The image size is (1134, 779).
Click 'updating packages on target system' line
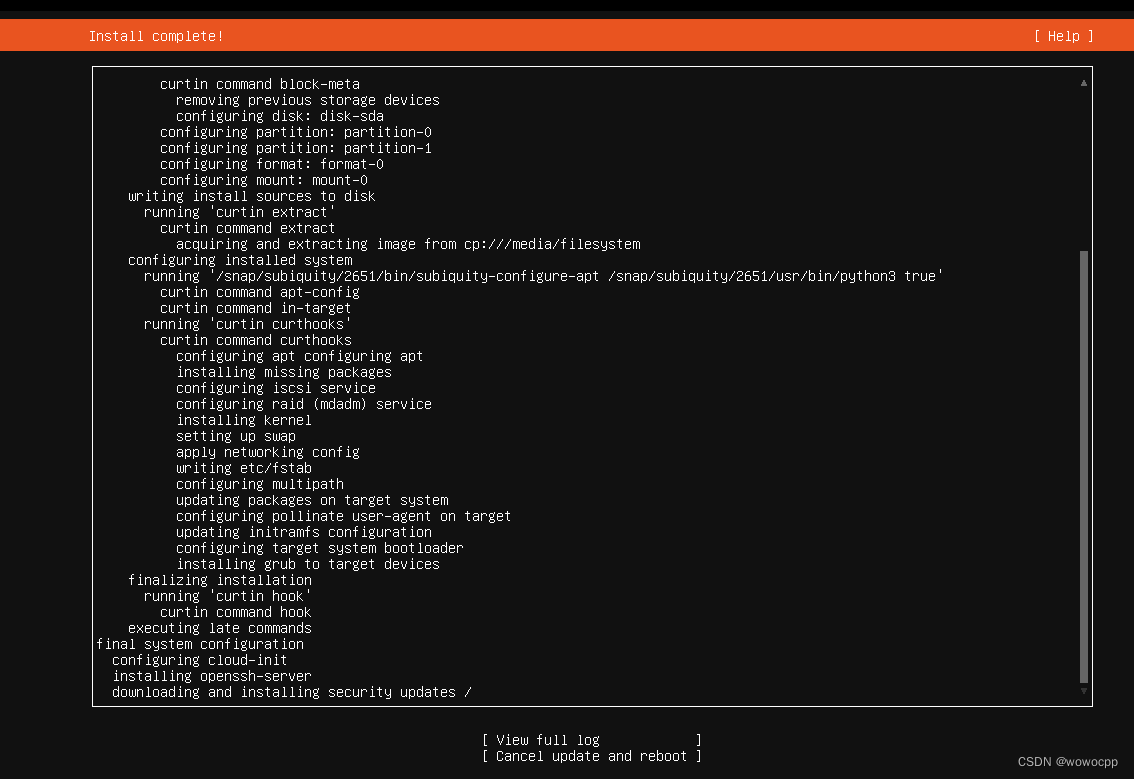pos(312,500)
